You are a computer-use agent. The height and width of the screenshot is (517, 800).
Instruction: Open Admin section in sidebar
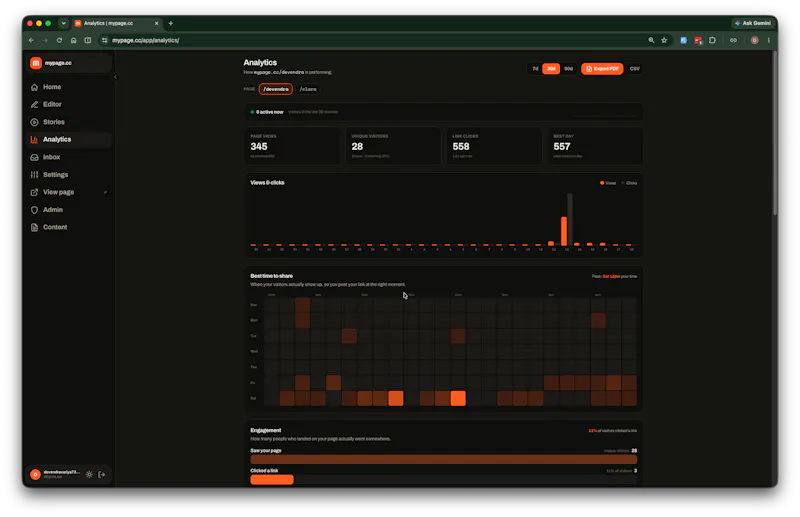69,210
